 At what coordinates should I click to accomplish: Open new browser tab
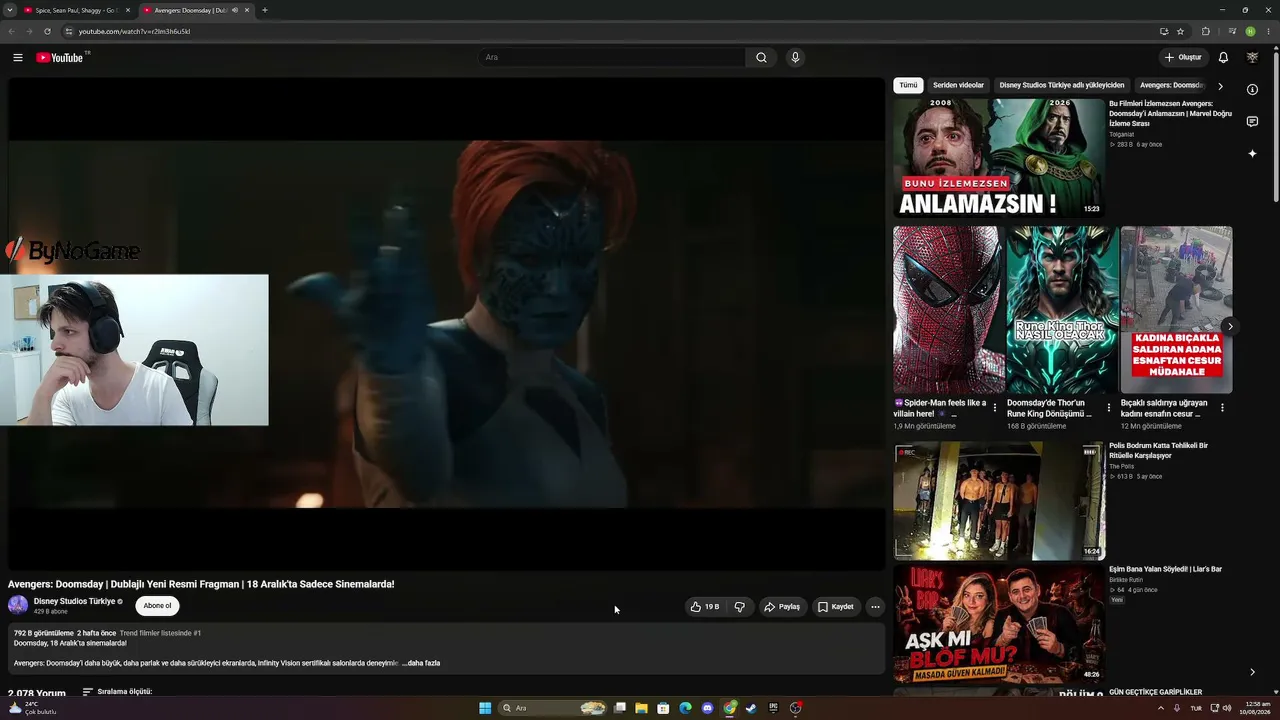264,10
